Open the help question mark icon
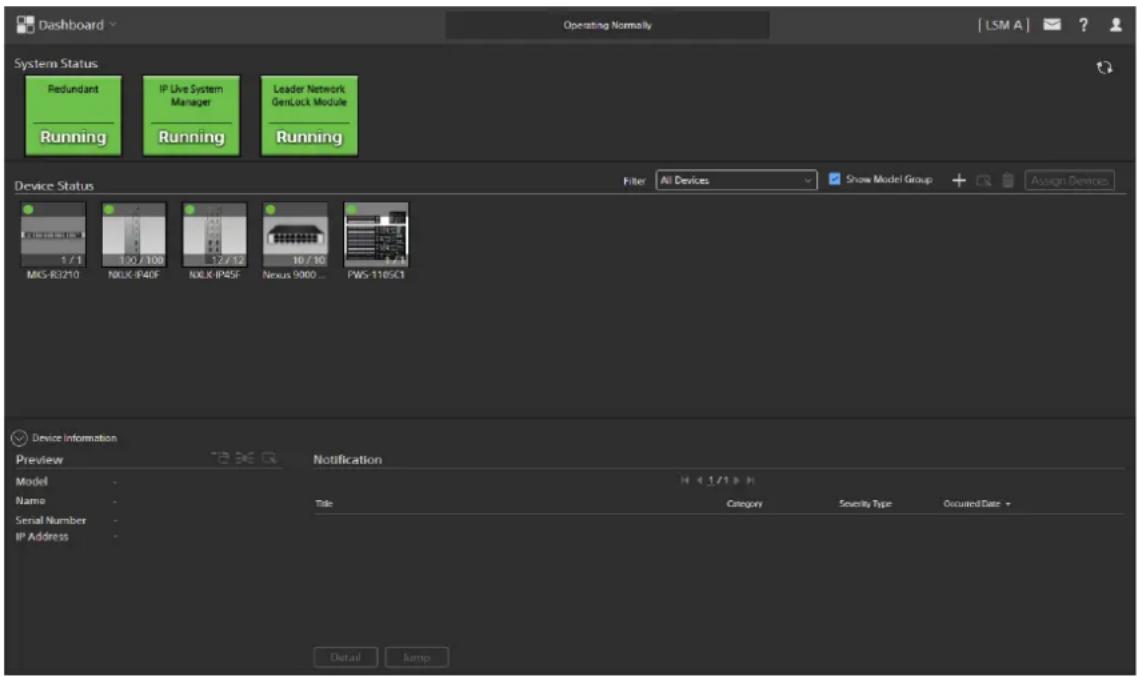The height and width of the screenshot is (676, 1137). (x=1083, y=25)
